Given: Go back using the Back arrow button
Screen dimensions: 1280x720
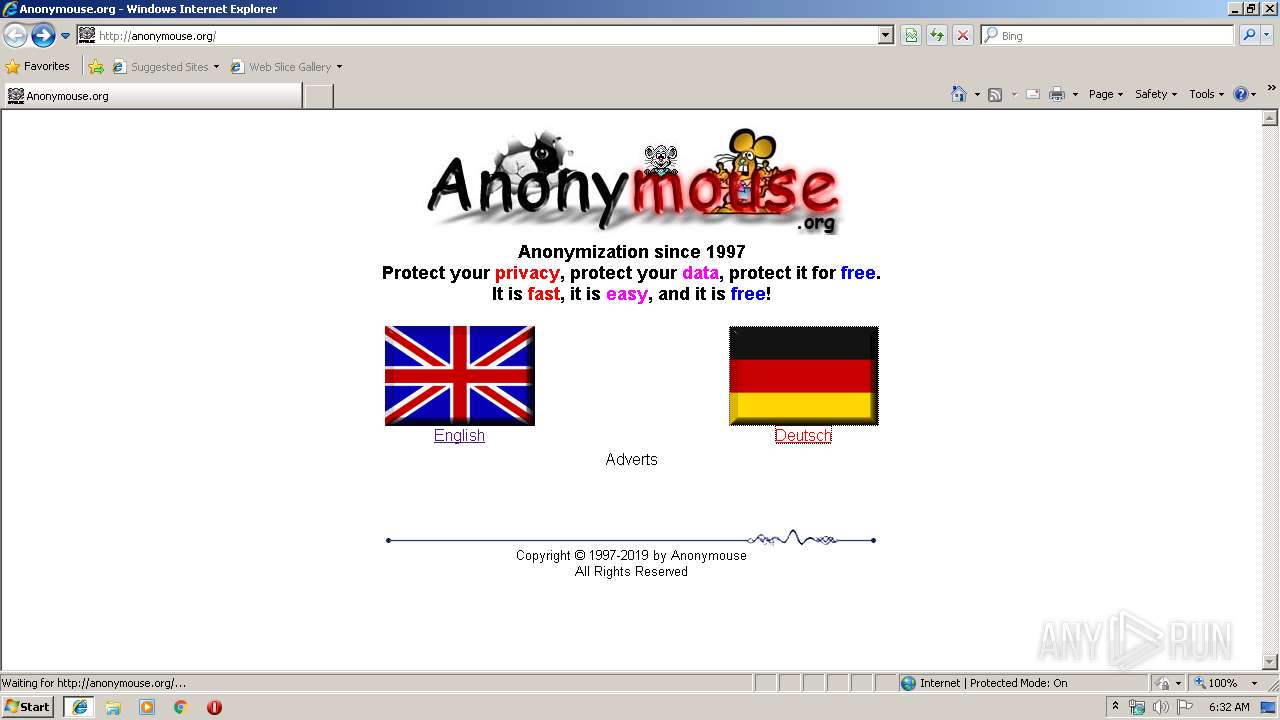Looking at the screenshot, I should click(15, 36).
